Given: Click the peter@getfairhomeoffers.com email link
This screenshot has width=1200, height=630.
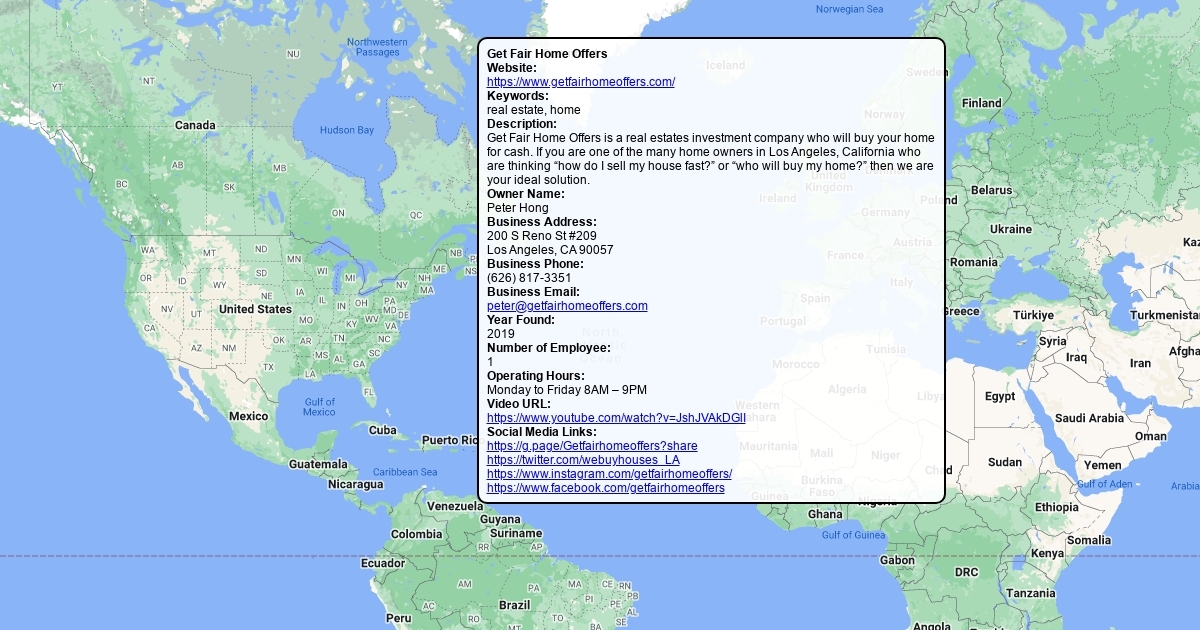Looking at the screenshot, I should click(567, 306).
